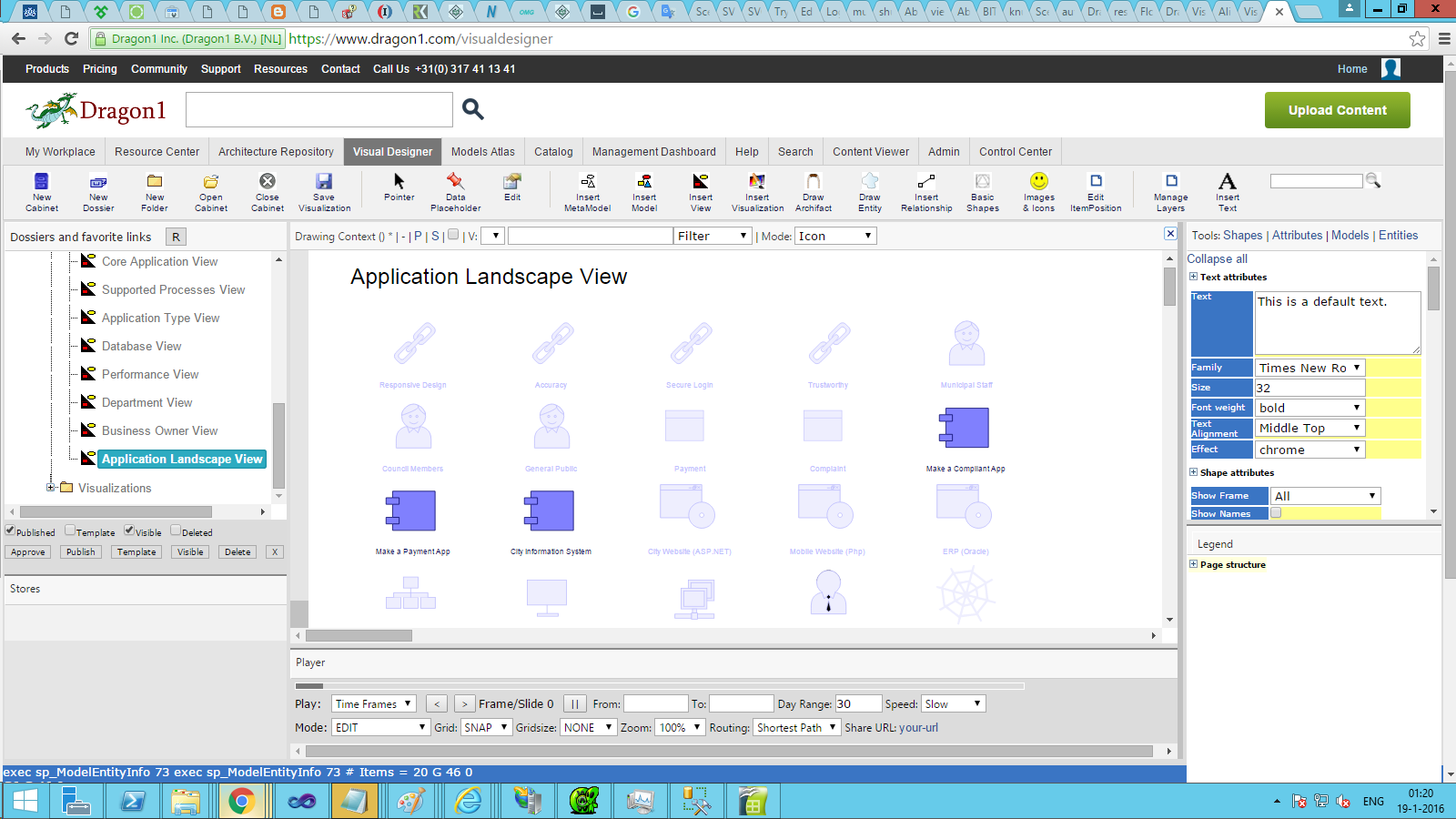
Task: Click the Save Visualization icon
Action: tap(324, 182)
